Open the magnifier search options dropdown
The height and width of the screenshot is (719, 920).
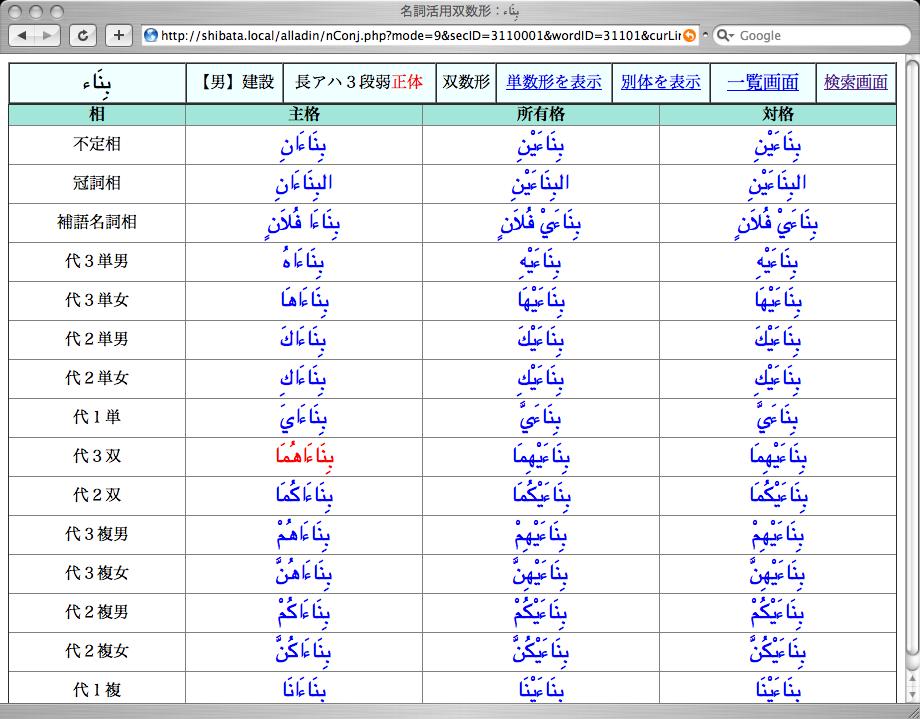coord(726,36)
